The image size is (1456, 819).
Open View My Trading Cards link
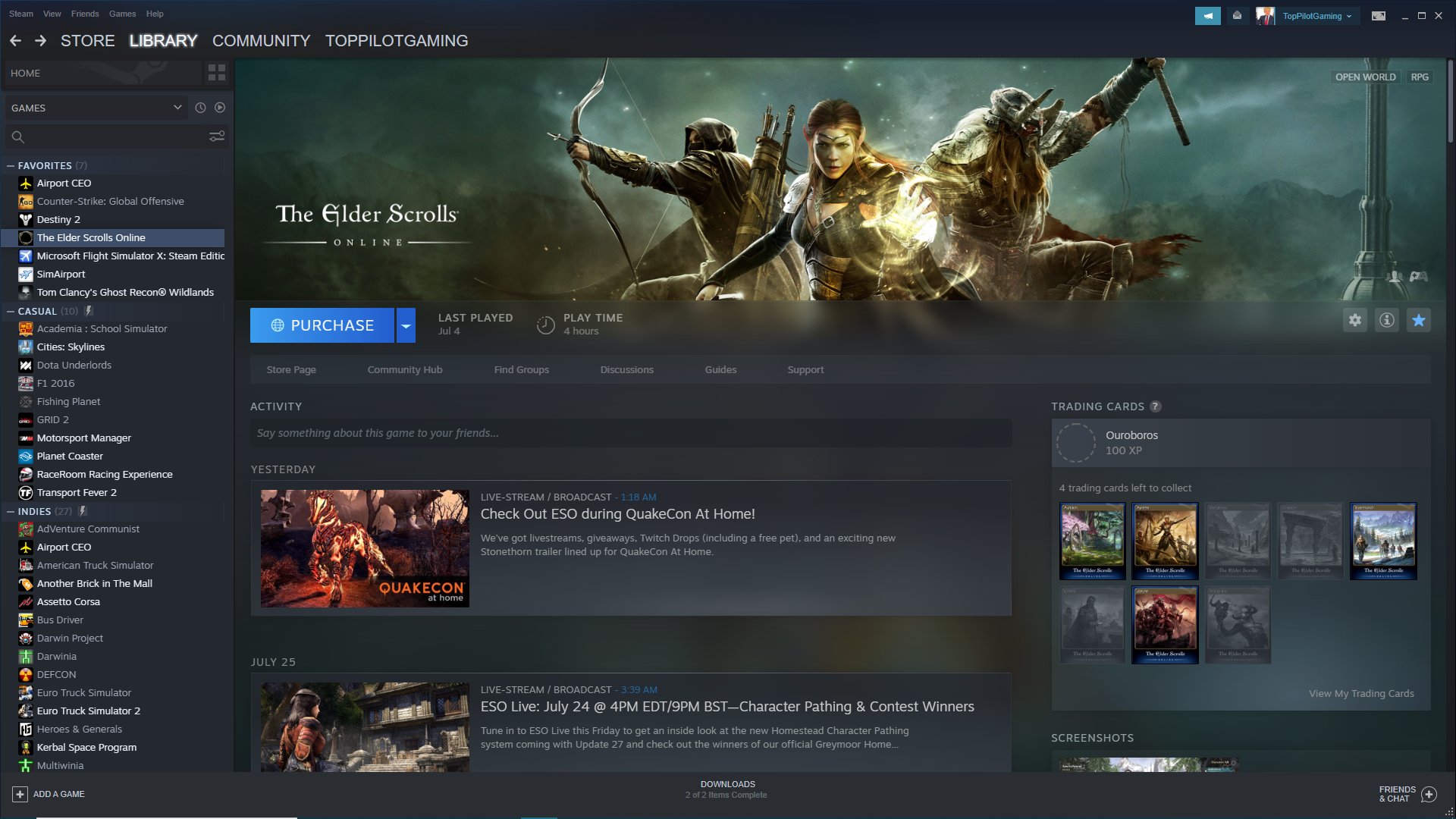[x=1361, y=692]
